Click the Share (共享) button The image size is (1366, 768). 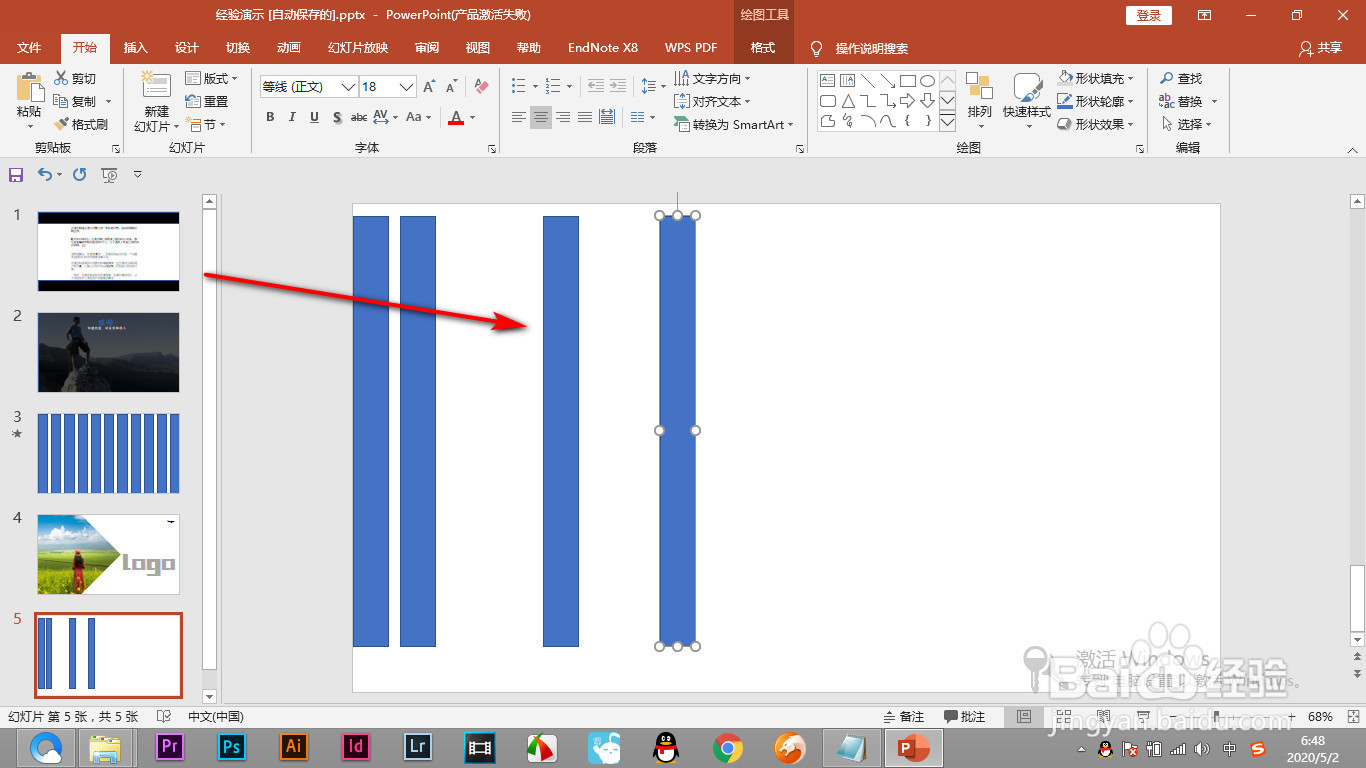(1320, 48)
